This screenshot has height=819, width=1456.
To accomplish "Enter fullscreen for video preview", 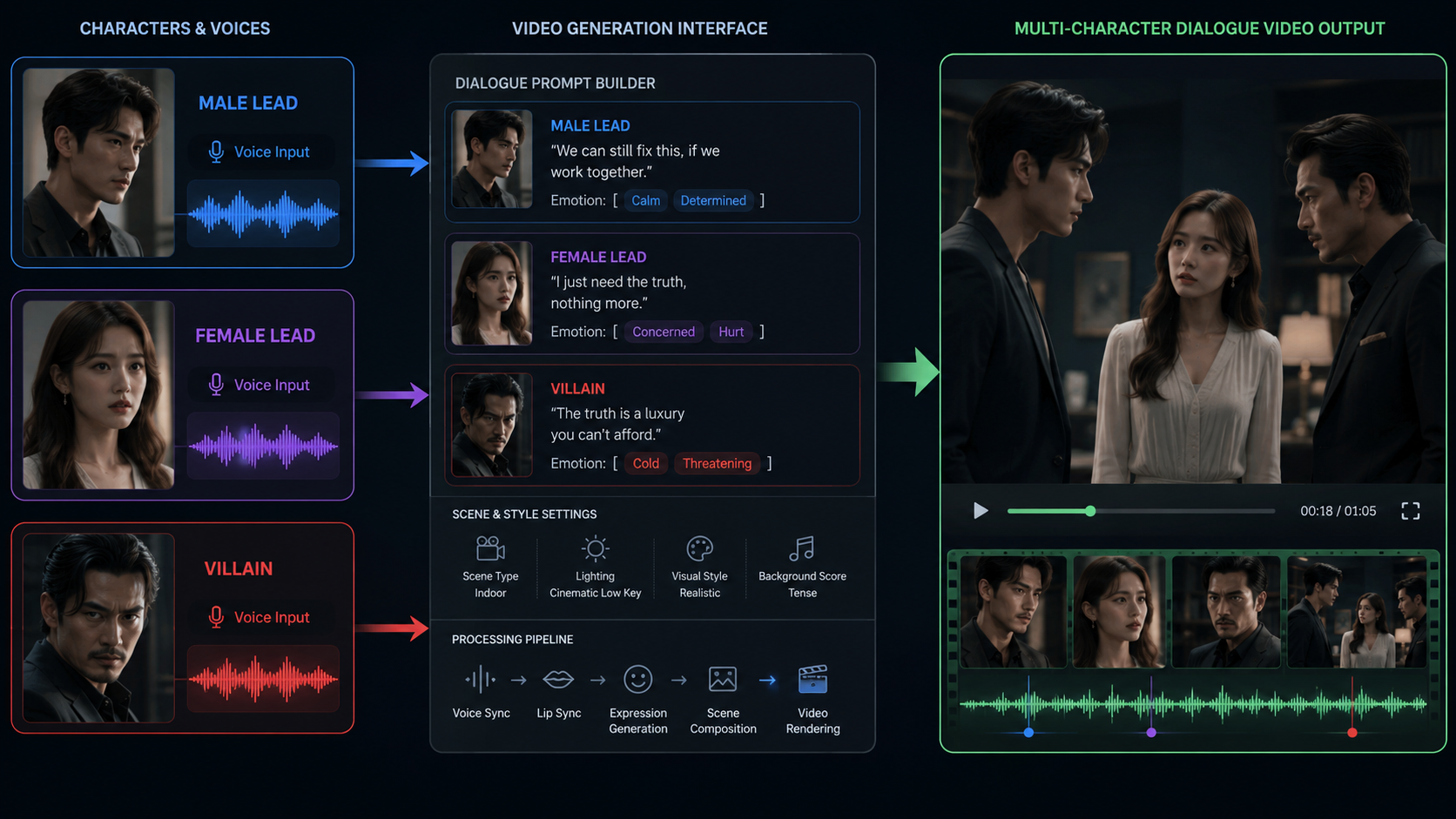I will click(x=1411, y=511).
